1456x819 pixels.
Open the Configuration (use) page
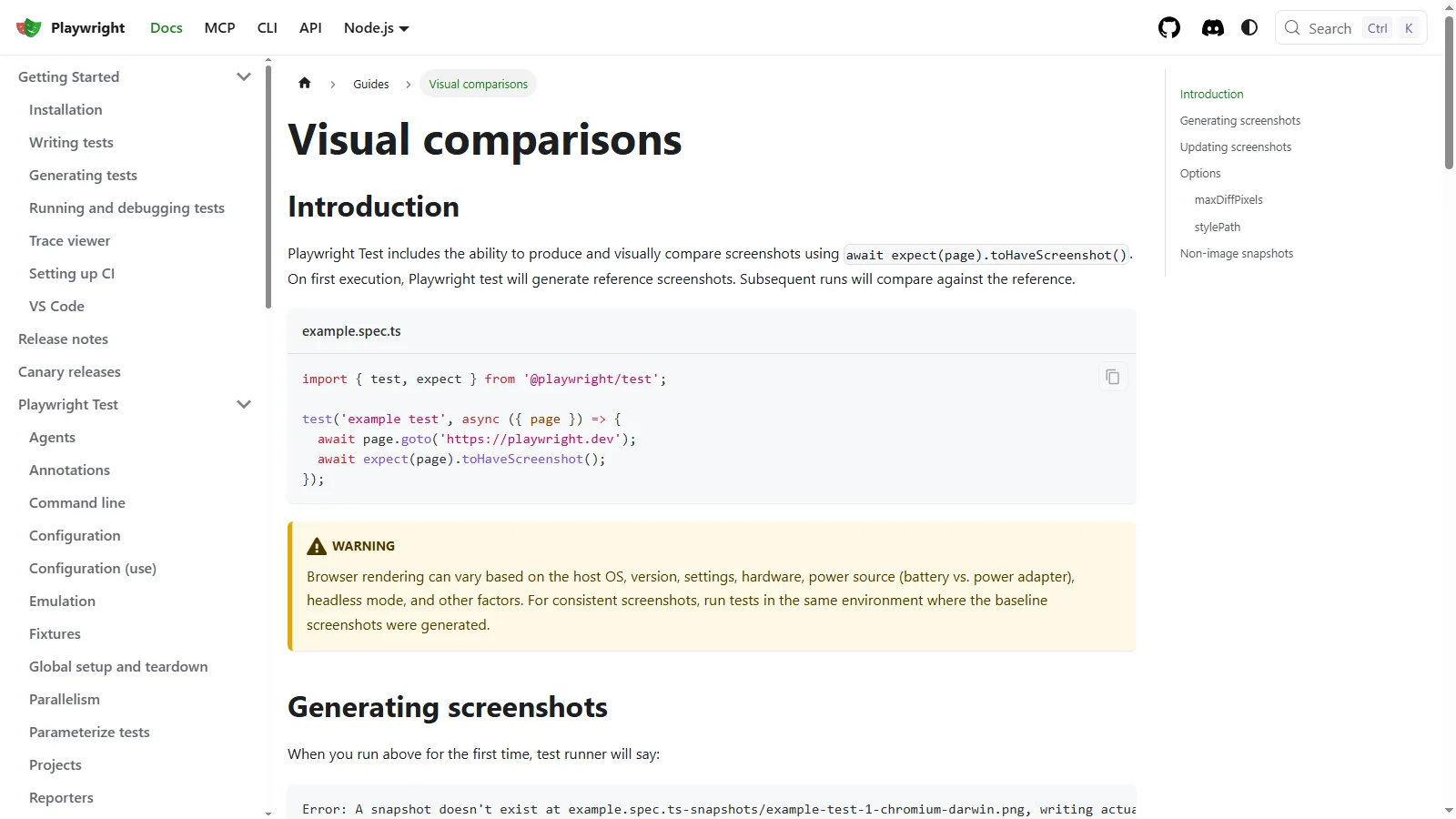click(93, 568)
